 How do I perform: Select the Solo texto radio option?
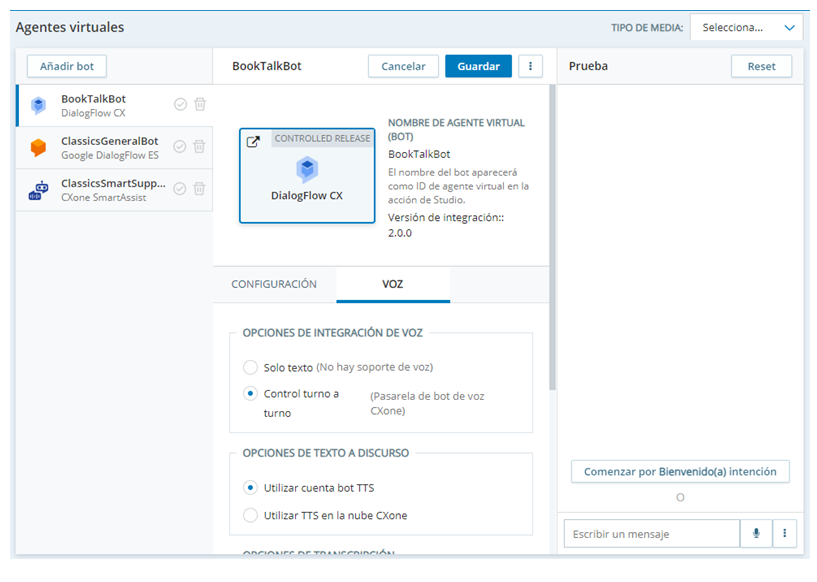251,367
